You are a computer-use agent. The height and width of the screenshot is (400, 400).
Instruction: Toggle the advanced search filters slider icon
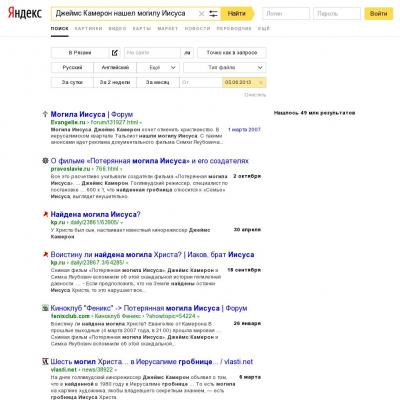pos(213,14)
